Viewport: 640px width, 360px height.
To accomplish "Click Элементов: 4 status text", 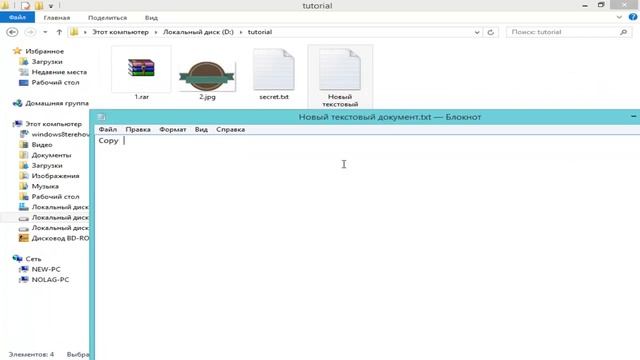I will [x=31, y=354].
